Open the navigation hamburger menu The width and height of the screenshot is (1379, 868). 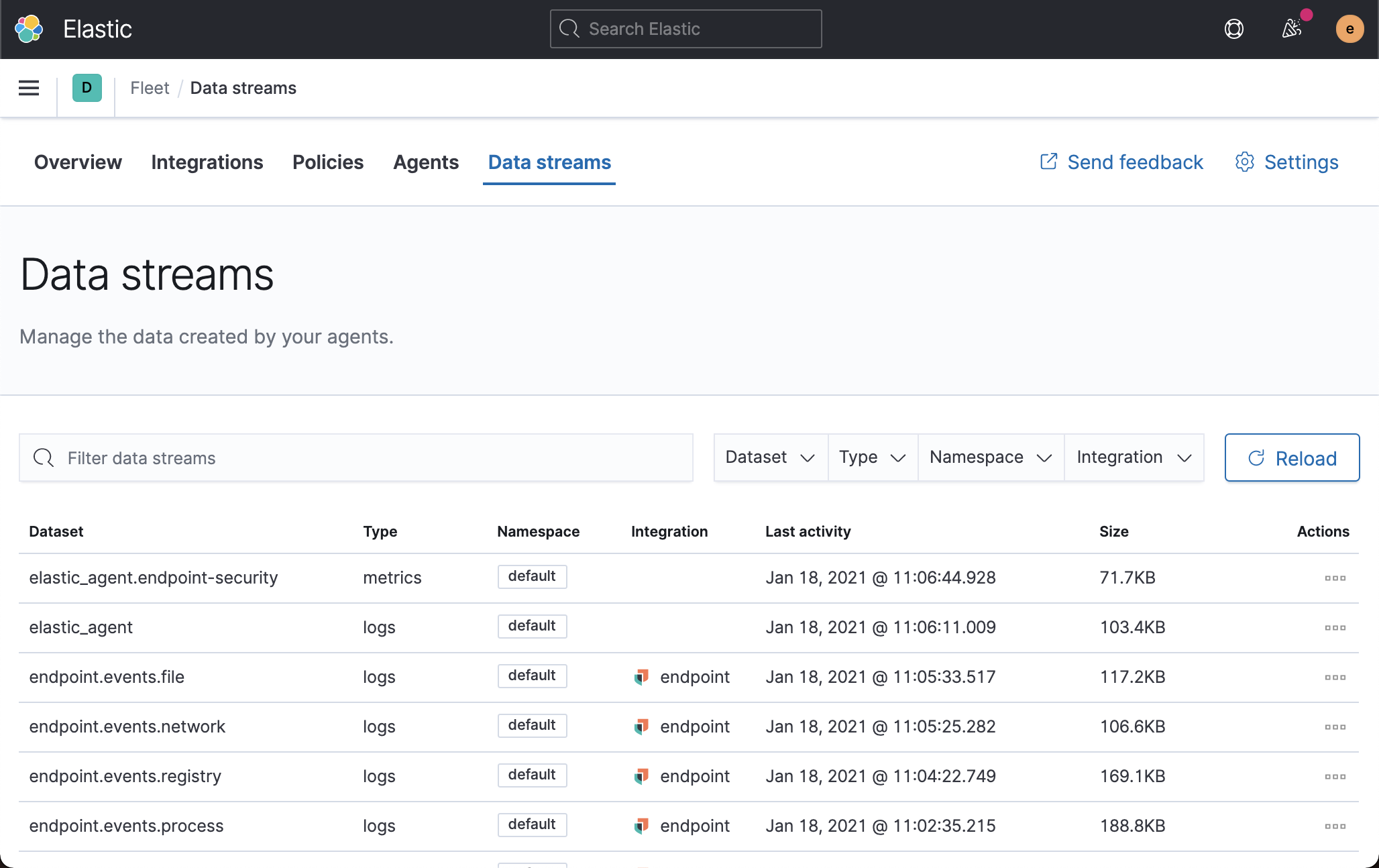coord(28,88)
